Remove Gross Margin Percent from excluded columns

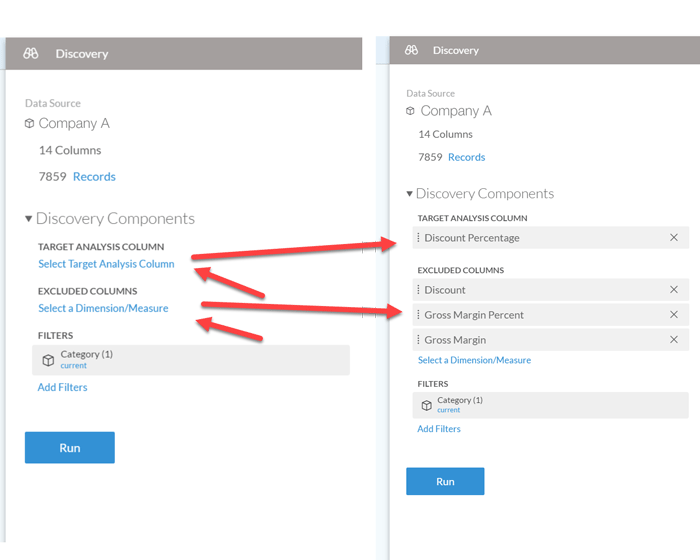[x=674, y=315]
